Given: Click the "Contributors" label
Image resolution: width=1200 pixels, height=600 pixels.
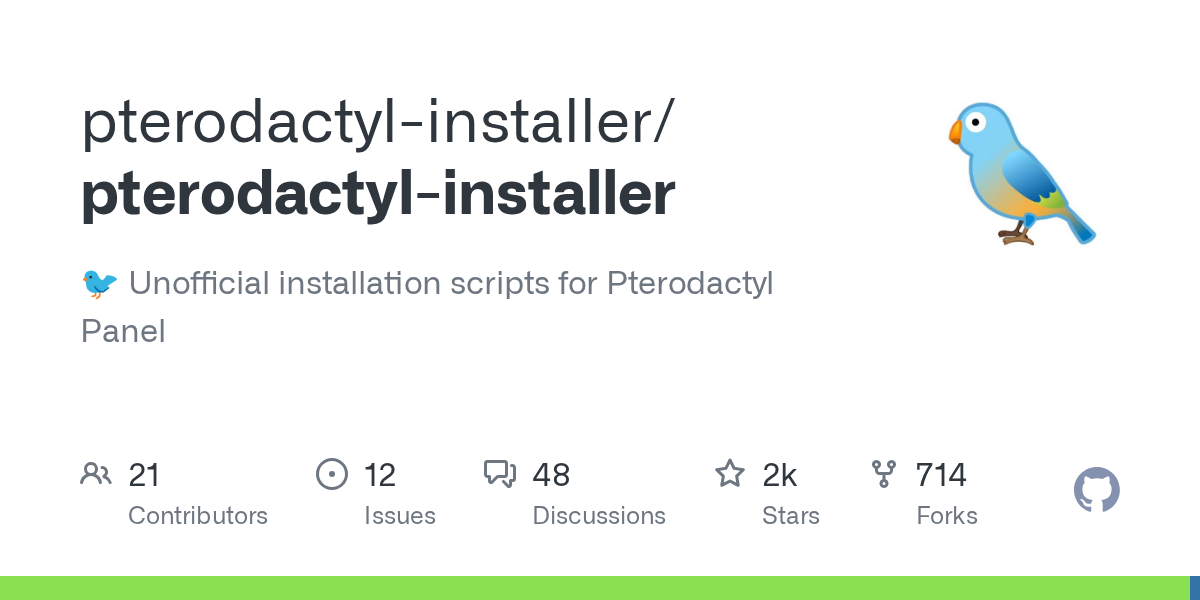Looking at the screenshot, I should pos(198,516).
